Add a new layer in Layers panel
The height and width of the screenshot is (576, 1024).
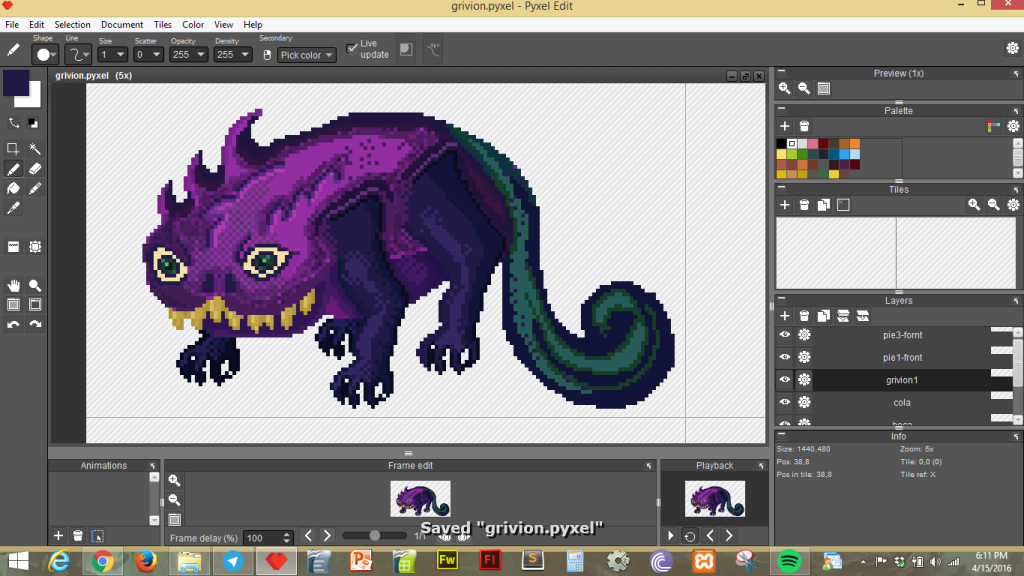tap(785, 316)
